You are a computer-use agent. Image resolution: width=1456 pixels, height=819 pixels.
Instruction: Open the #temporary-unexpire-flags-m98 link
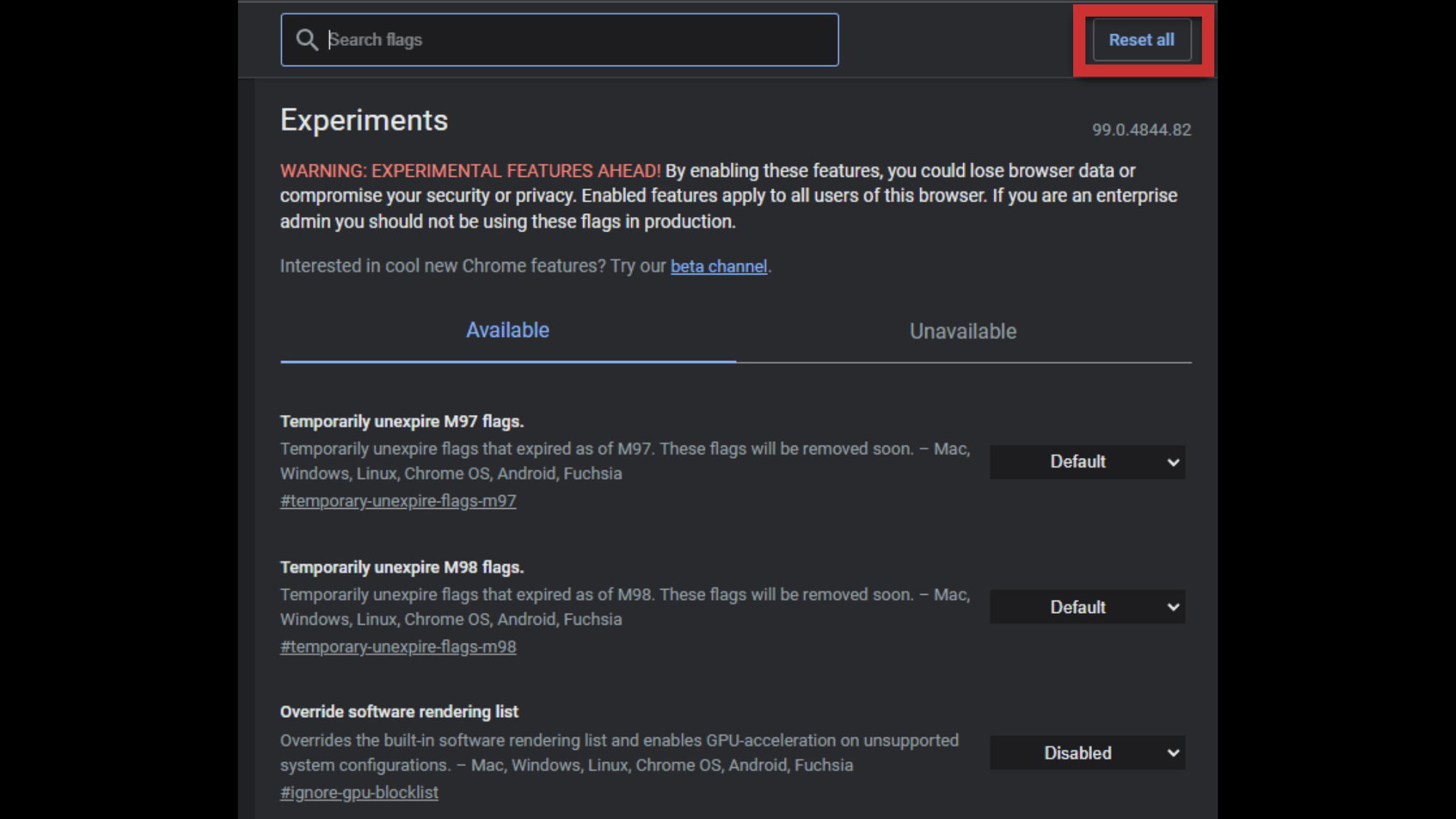tap(398, 646)
